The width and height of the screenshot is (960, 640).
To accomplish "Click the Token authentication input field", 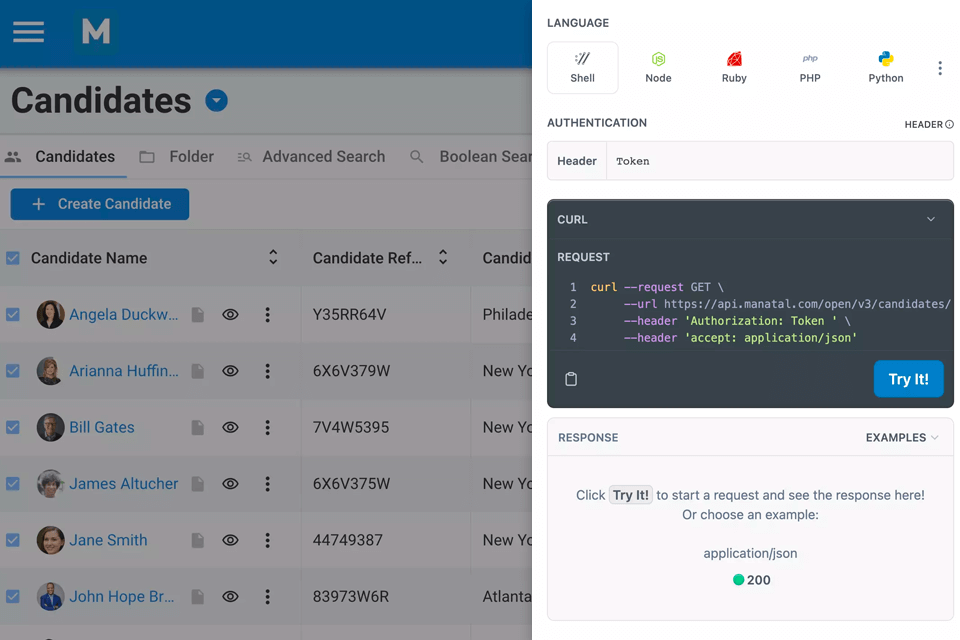I will pyautogui.click(x=779, y=161).
